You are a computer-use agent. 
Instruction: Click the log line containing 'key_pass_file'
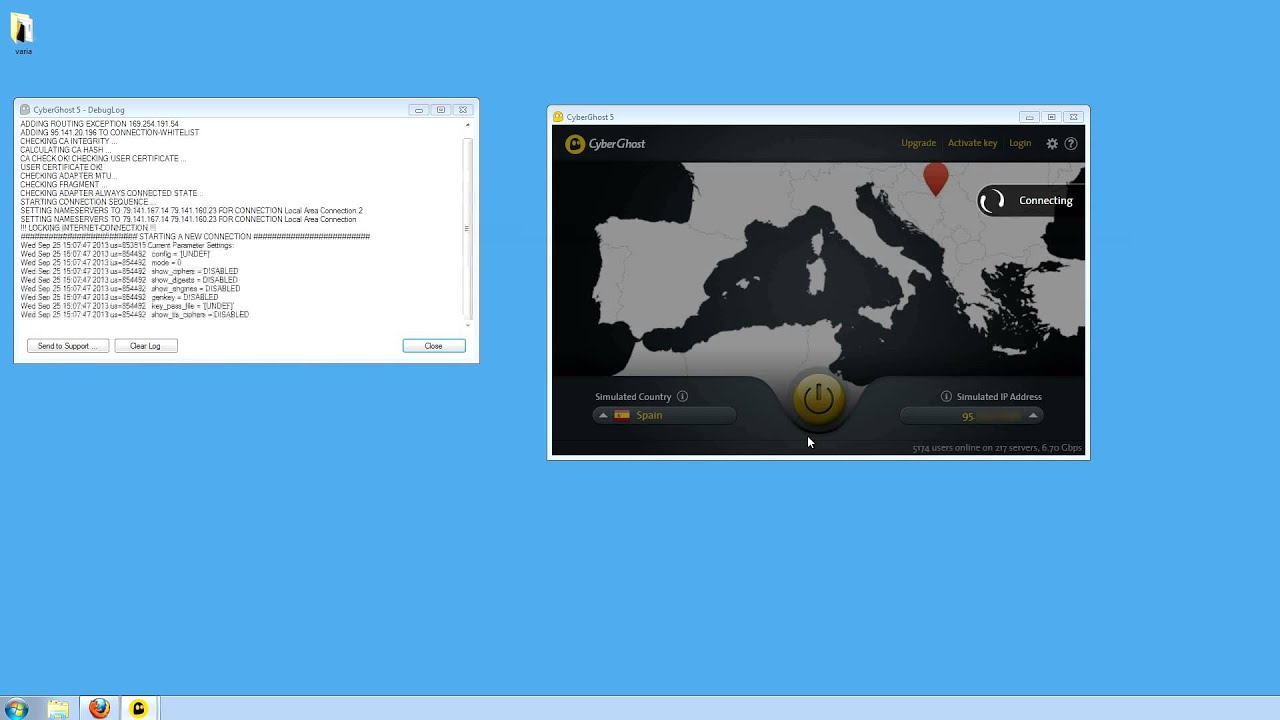(x=127, y=306)
